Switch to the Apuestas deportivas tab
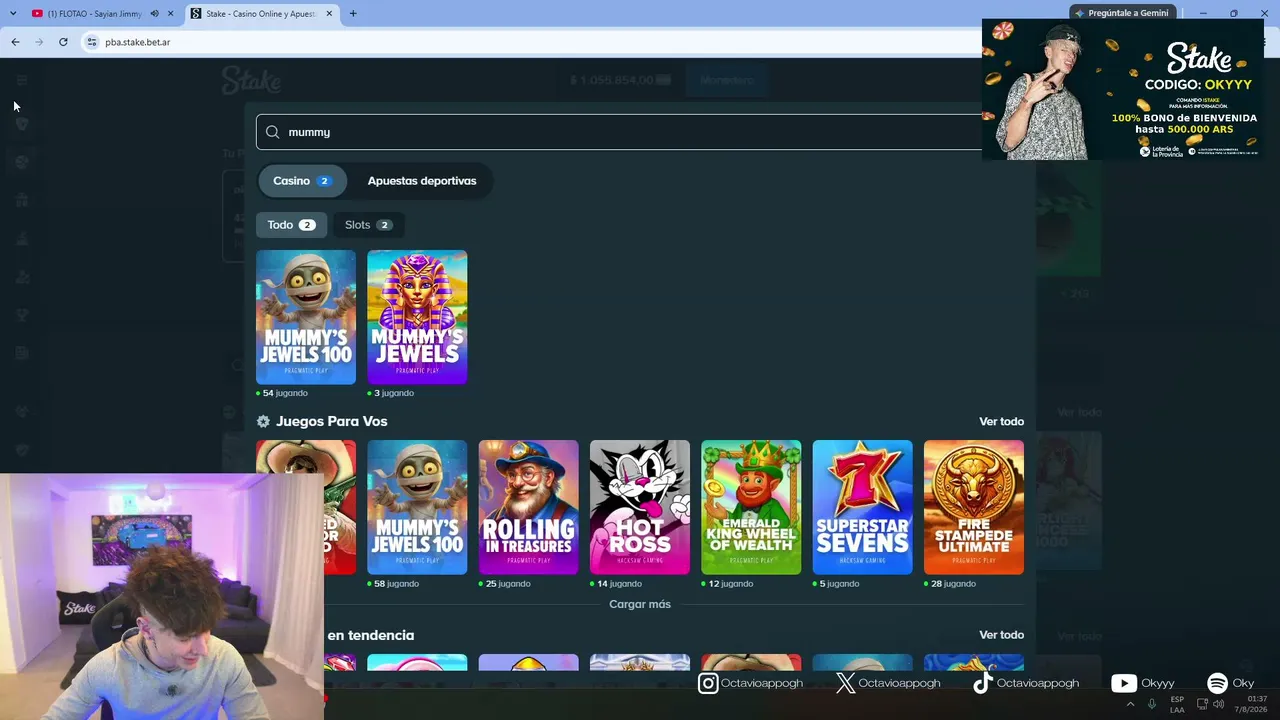The height and width of the screenshot is (720, 1280). pyautogui.click(x=422, y=181)
